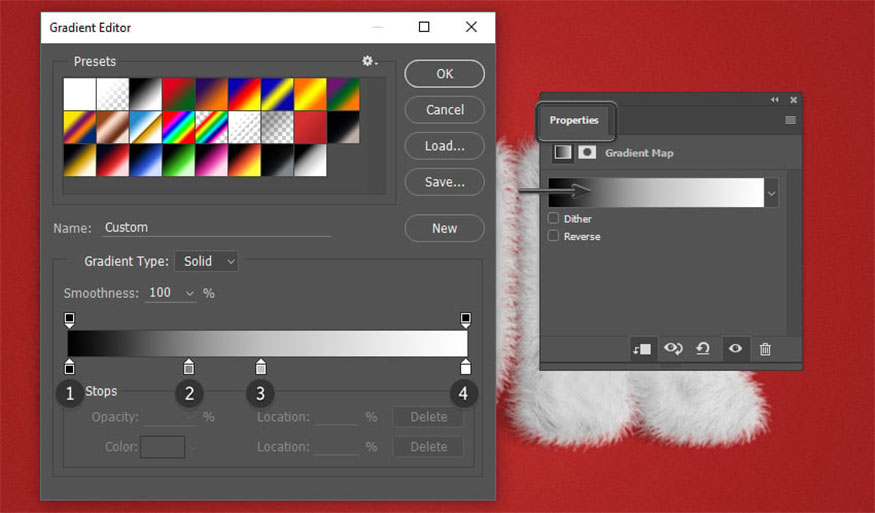875x513 pixels.
Task: Switch to the Properties tab
Action: click(574, 120)
